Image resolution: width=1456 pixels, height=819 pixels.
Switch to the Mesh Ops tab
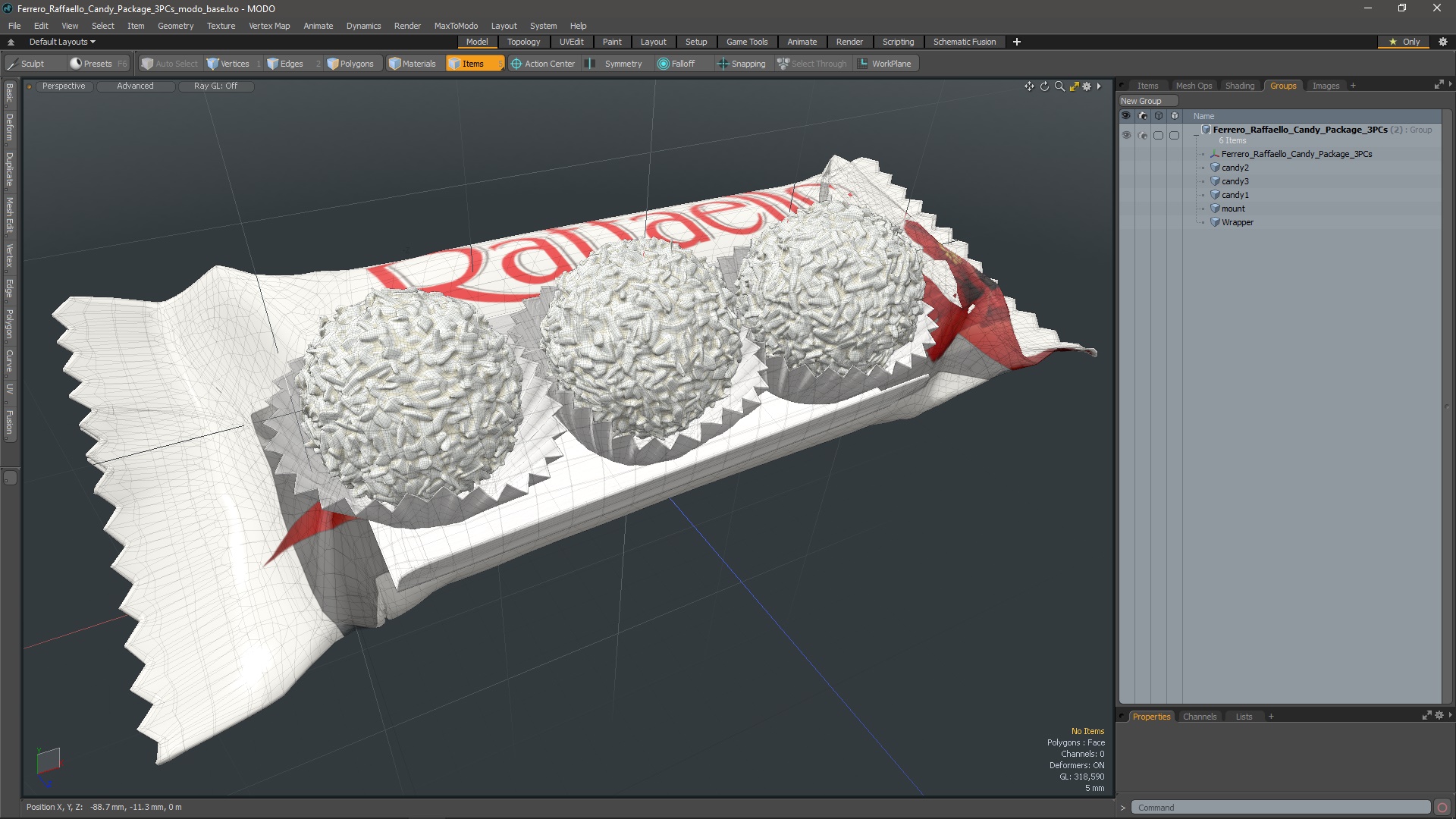point(1194,86)
